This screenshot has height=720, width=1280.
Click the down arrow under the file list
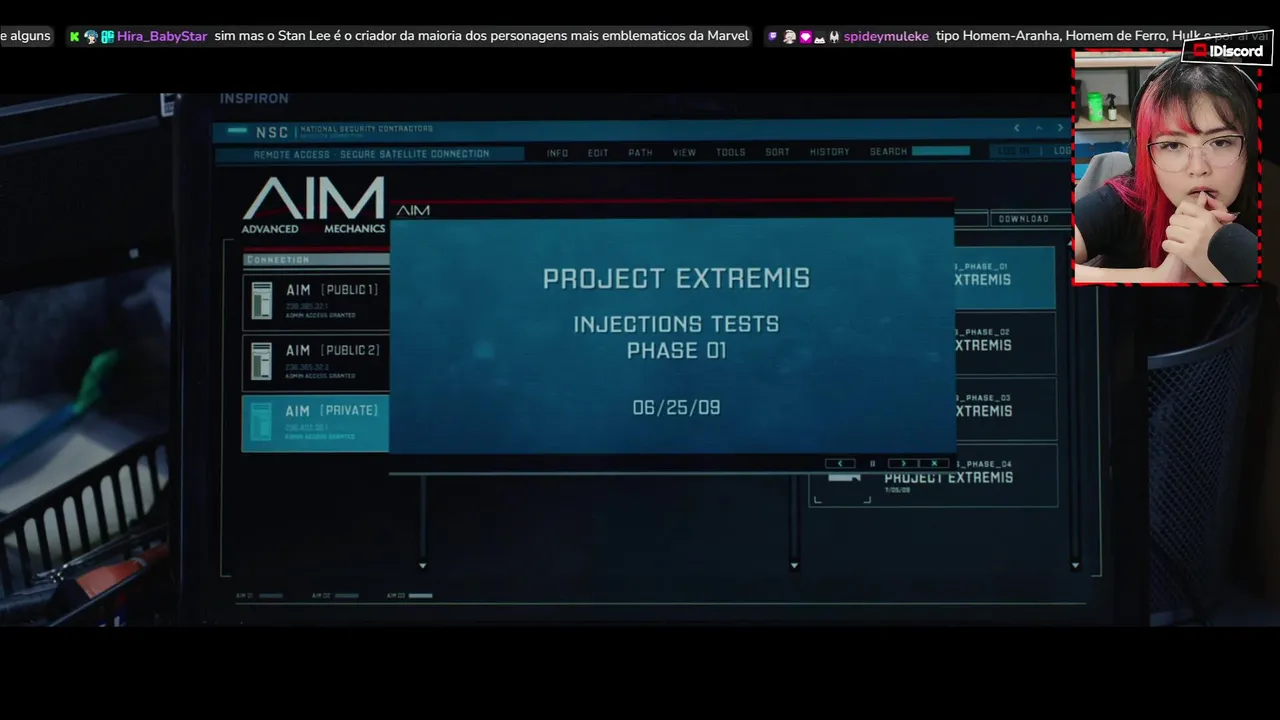click(x=1075, y=566)
